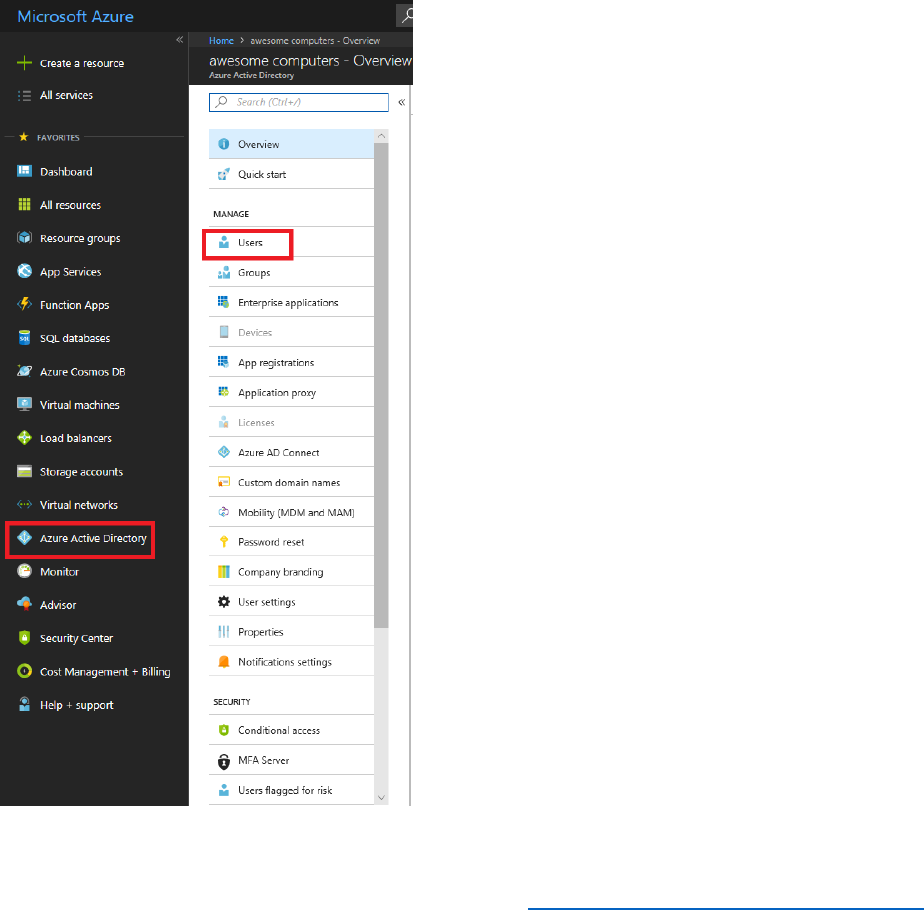
Task: Click the Function Apps lightning icon
Action: pyautogui.click(x=24, y=304)
